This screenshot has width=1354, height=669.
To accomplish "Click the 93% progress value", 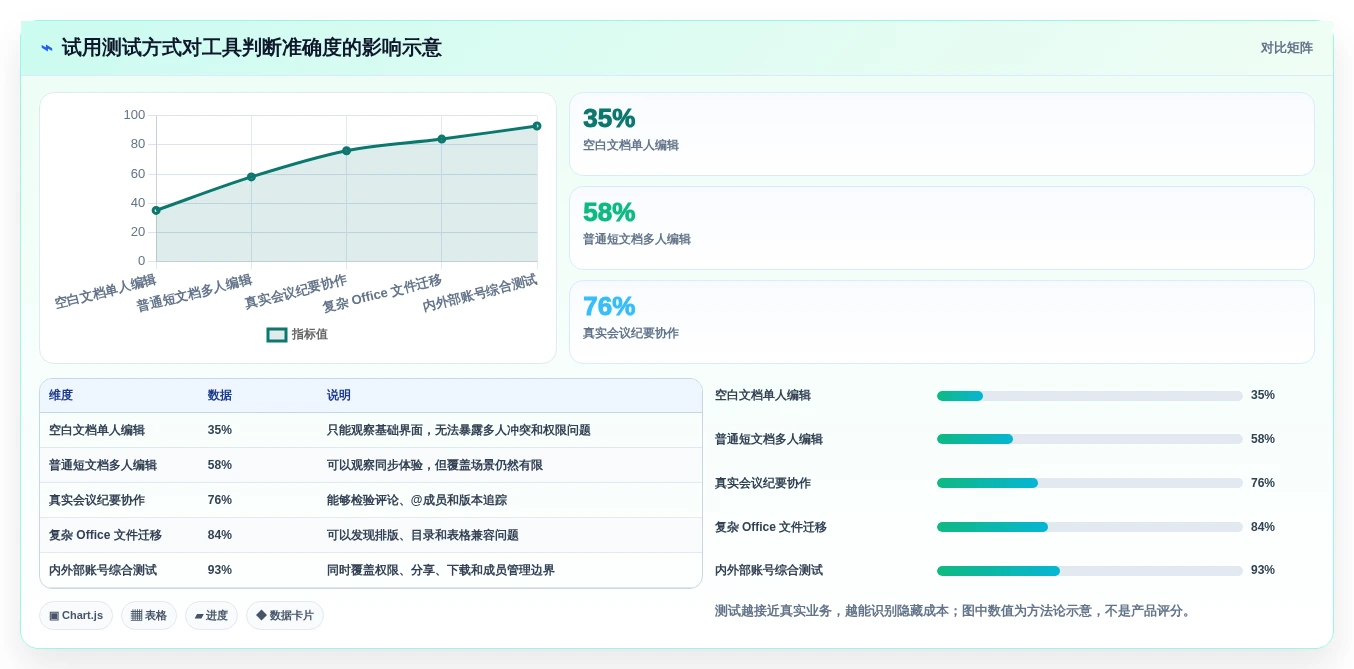I will [x=1263, y=570].
